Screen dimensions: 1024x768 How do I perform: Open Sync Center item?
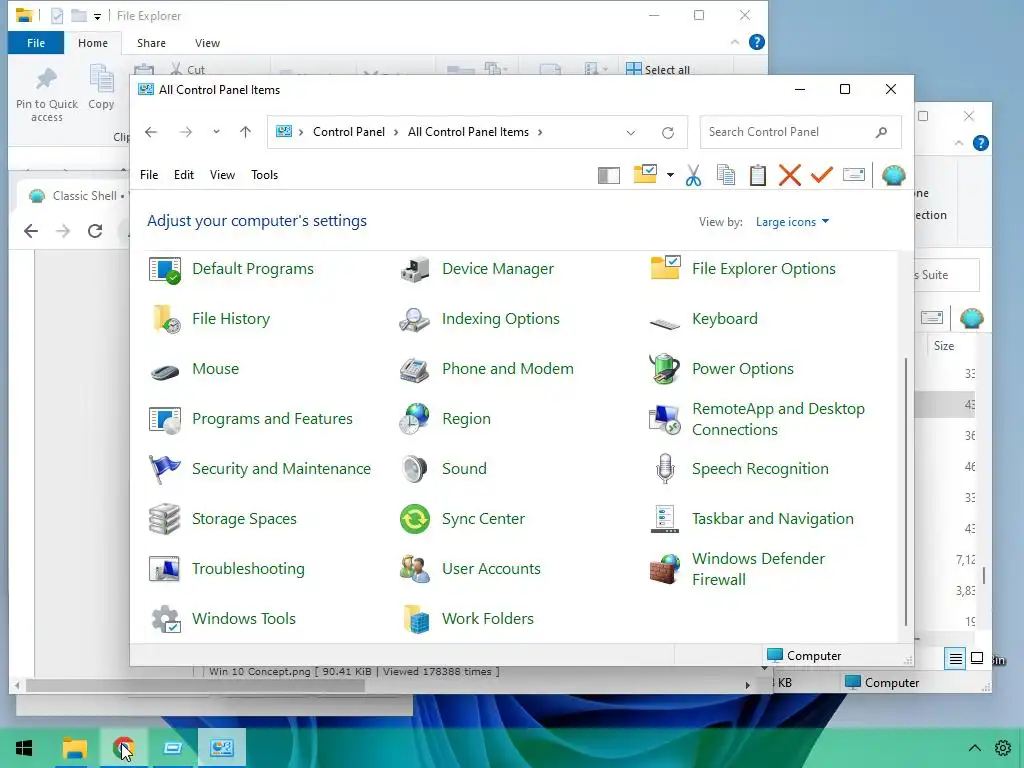(462, 519)
